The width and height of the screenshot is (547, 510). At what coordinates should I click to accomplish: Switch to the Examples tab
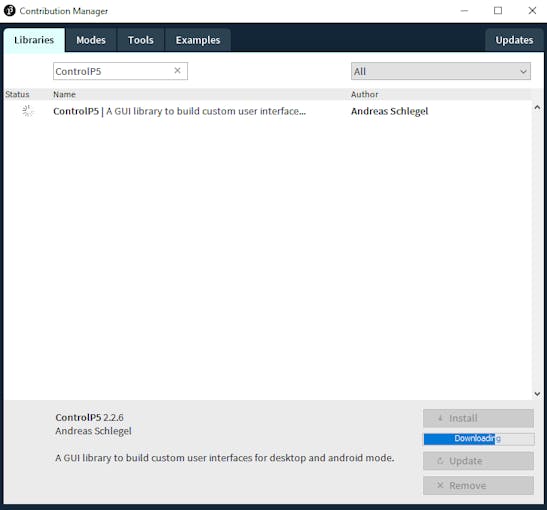(x=198, y=40)
